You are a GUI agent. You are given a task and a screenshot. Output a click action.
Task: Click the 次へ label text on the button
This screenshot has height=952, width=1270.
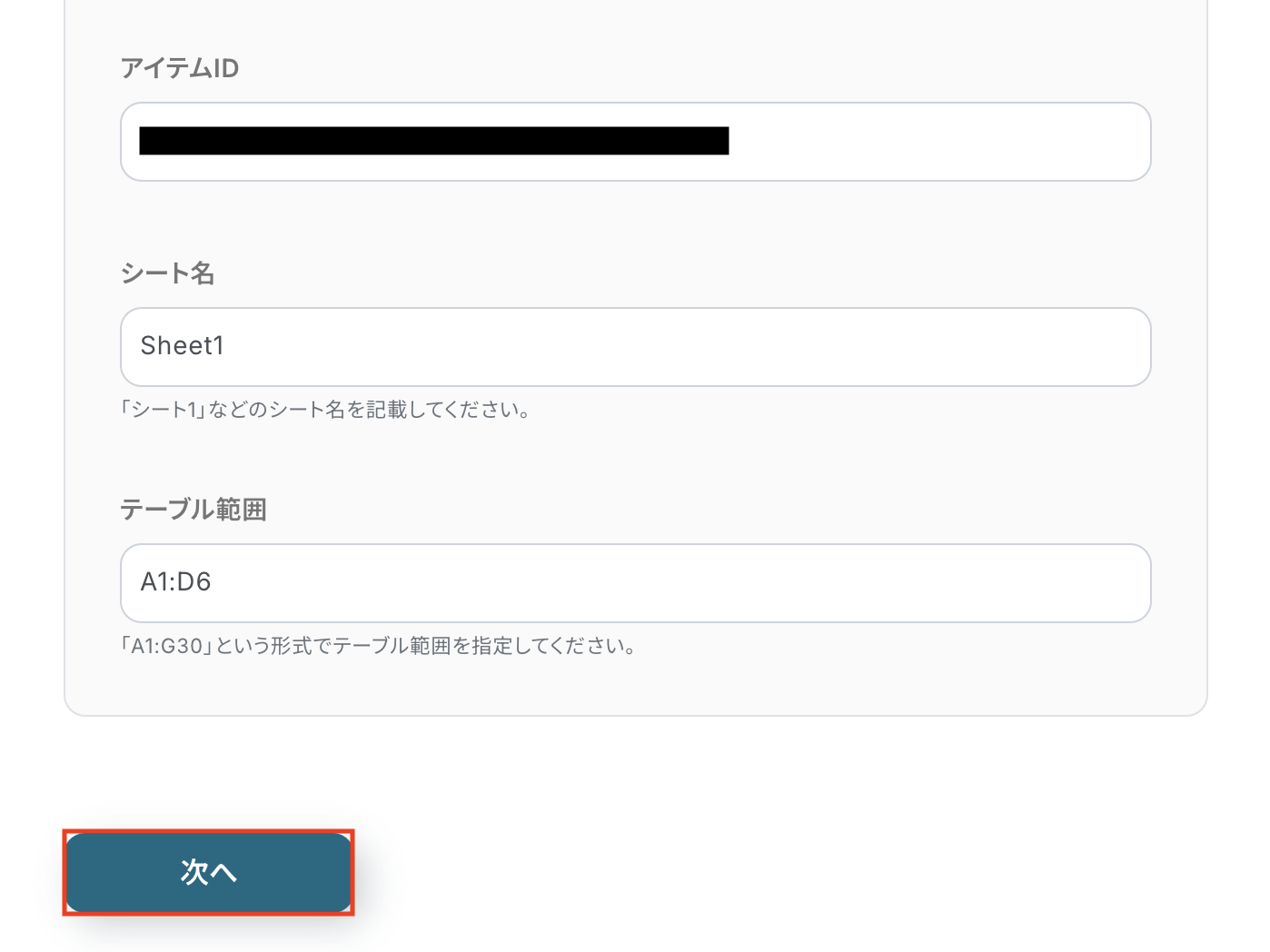click(x=208, y=872)
